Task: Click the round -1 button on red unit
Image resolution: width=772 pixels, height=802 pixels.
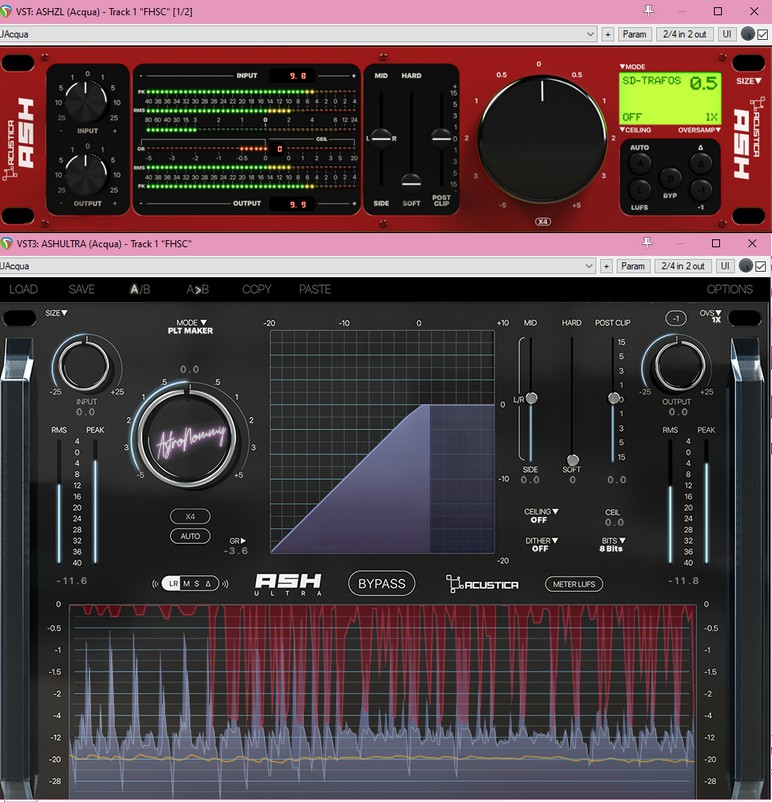Action: coord(701,188)
